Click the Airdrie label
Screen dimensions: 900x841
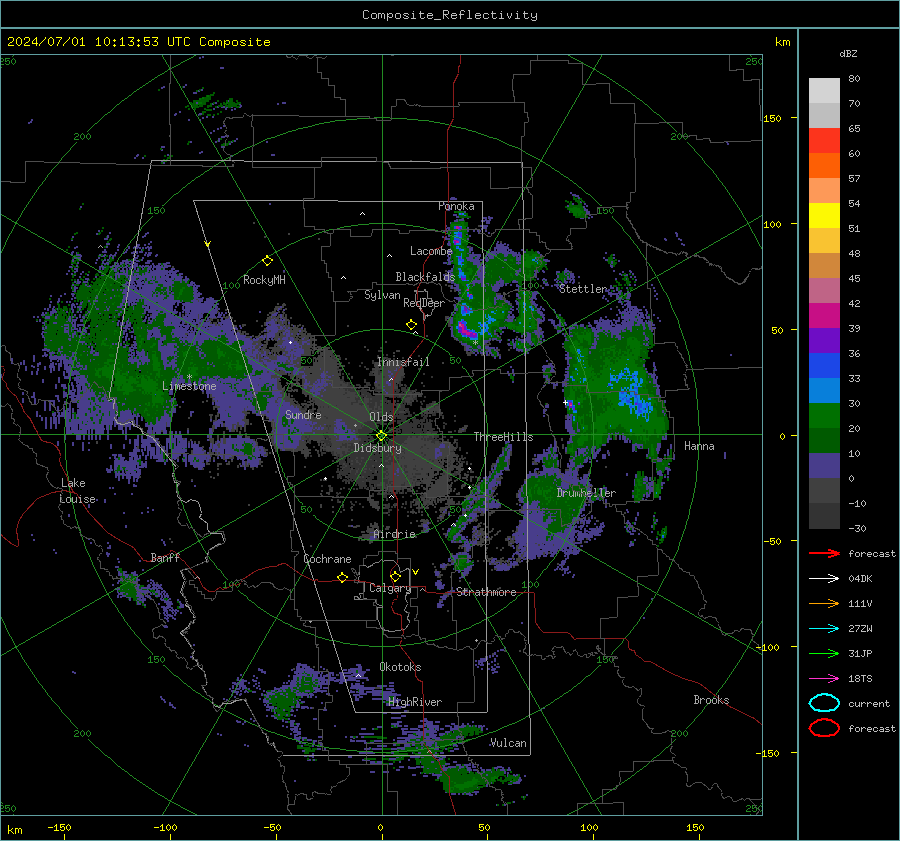[x=394, y=534]
